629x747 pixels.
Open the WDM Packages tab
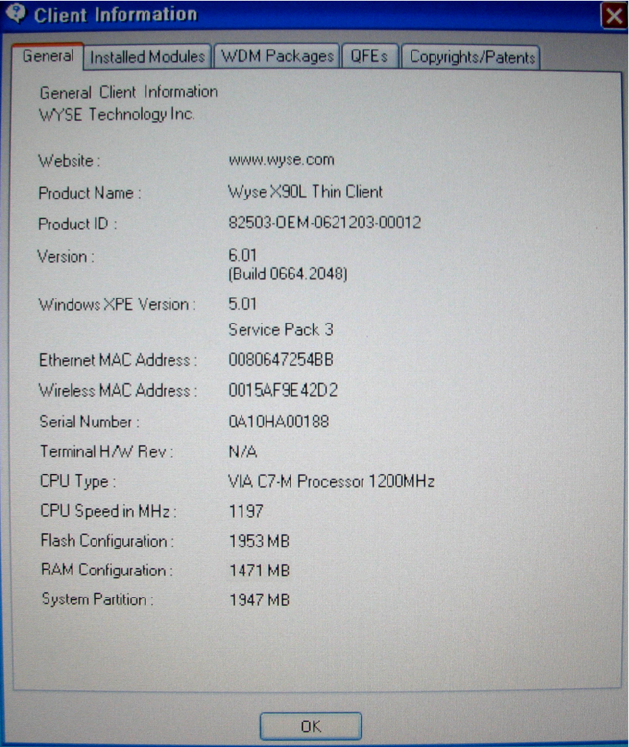pyautogui.click(x=277, y=56)
